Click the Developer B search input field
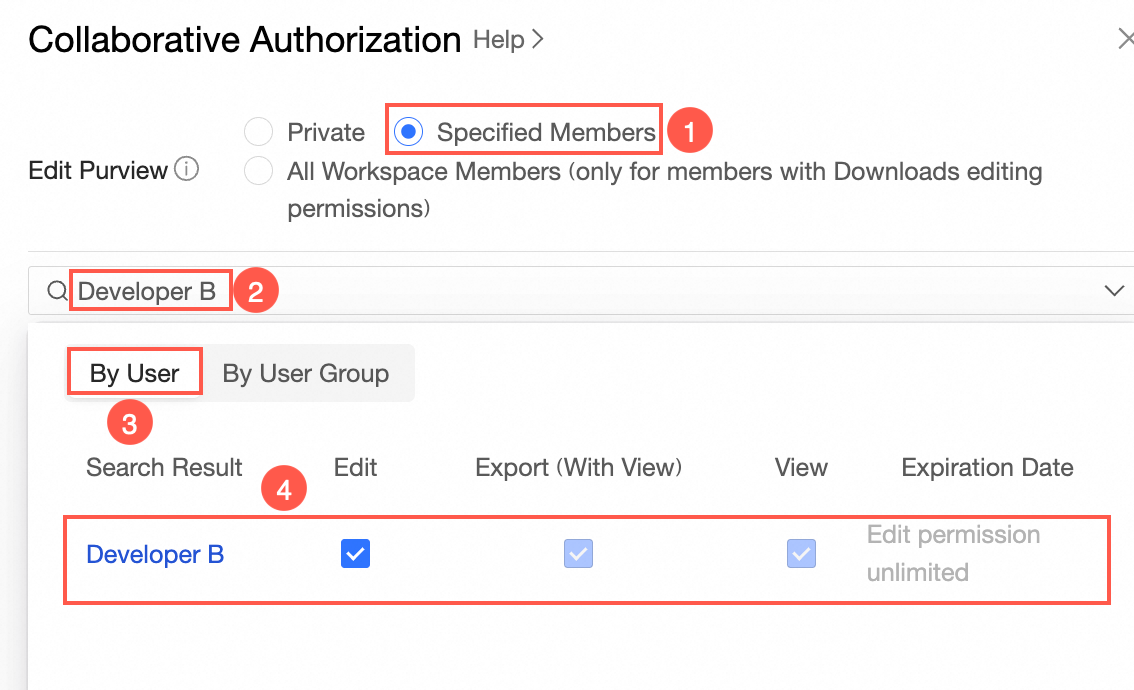 point(600,291)
